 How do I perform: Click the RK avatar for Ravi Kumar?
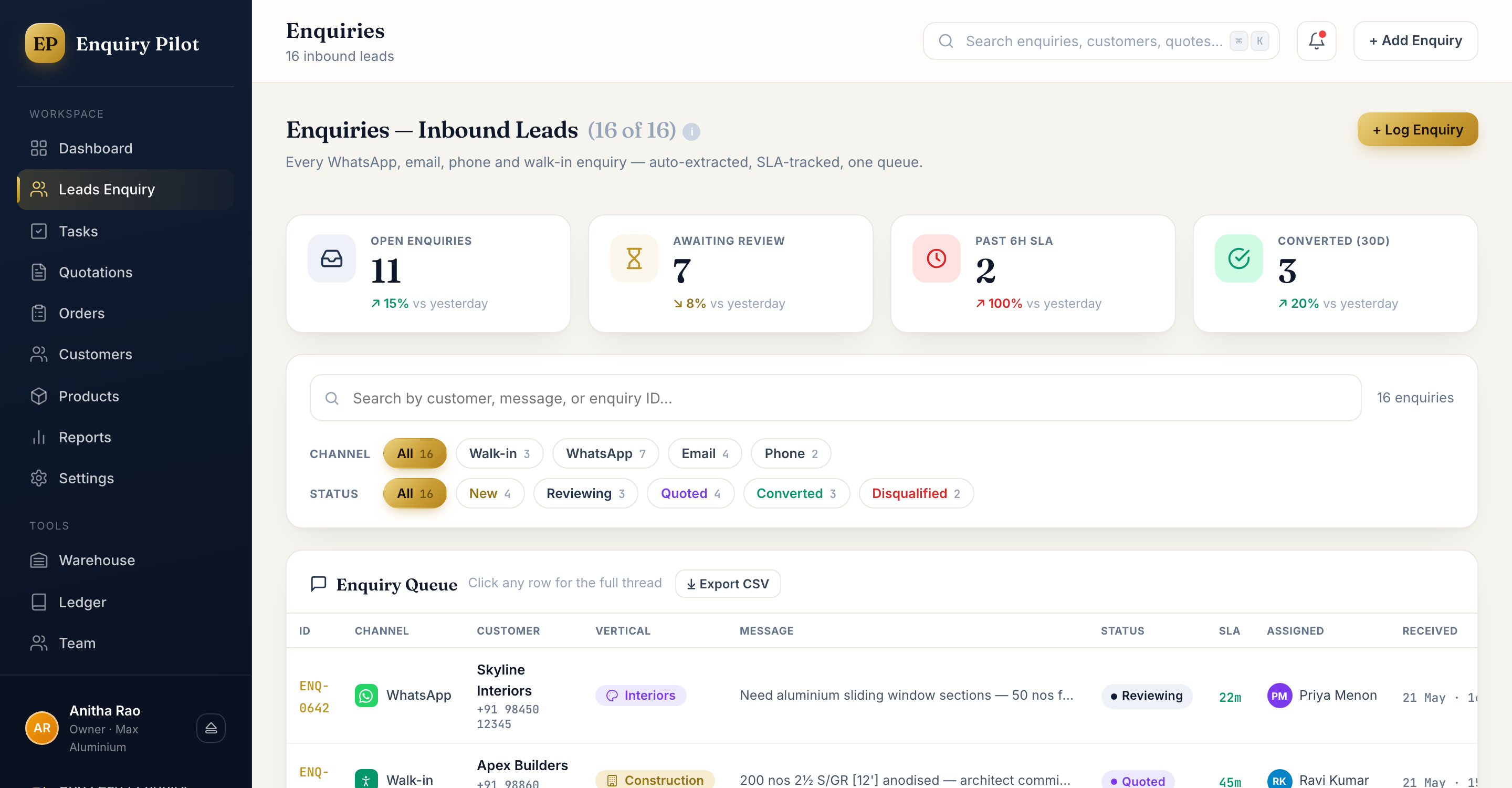(1279, 780)
